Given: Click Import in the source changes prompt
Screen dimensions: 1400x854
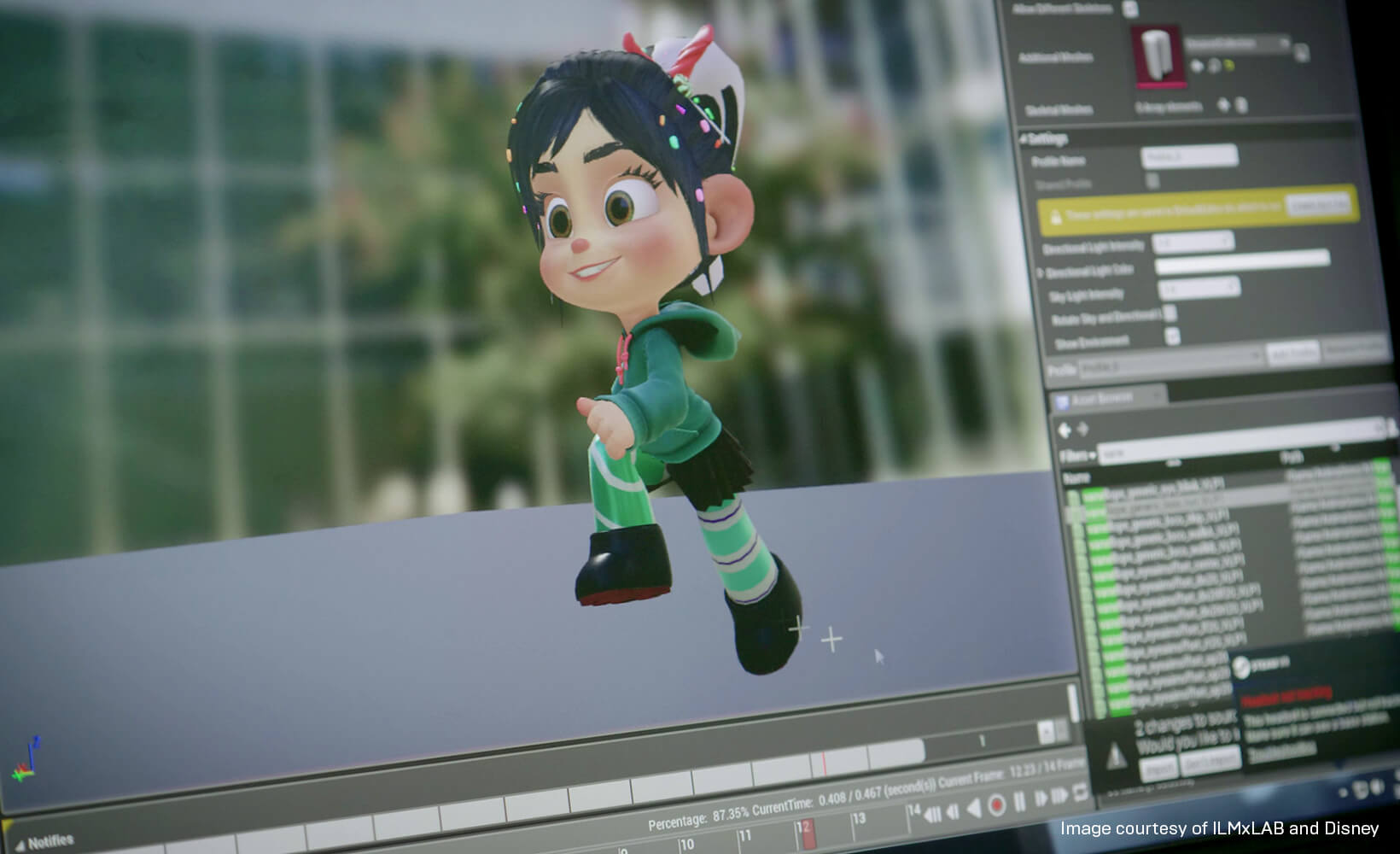Looking at the screenshot, I should tap(1158, 769).
